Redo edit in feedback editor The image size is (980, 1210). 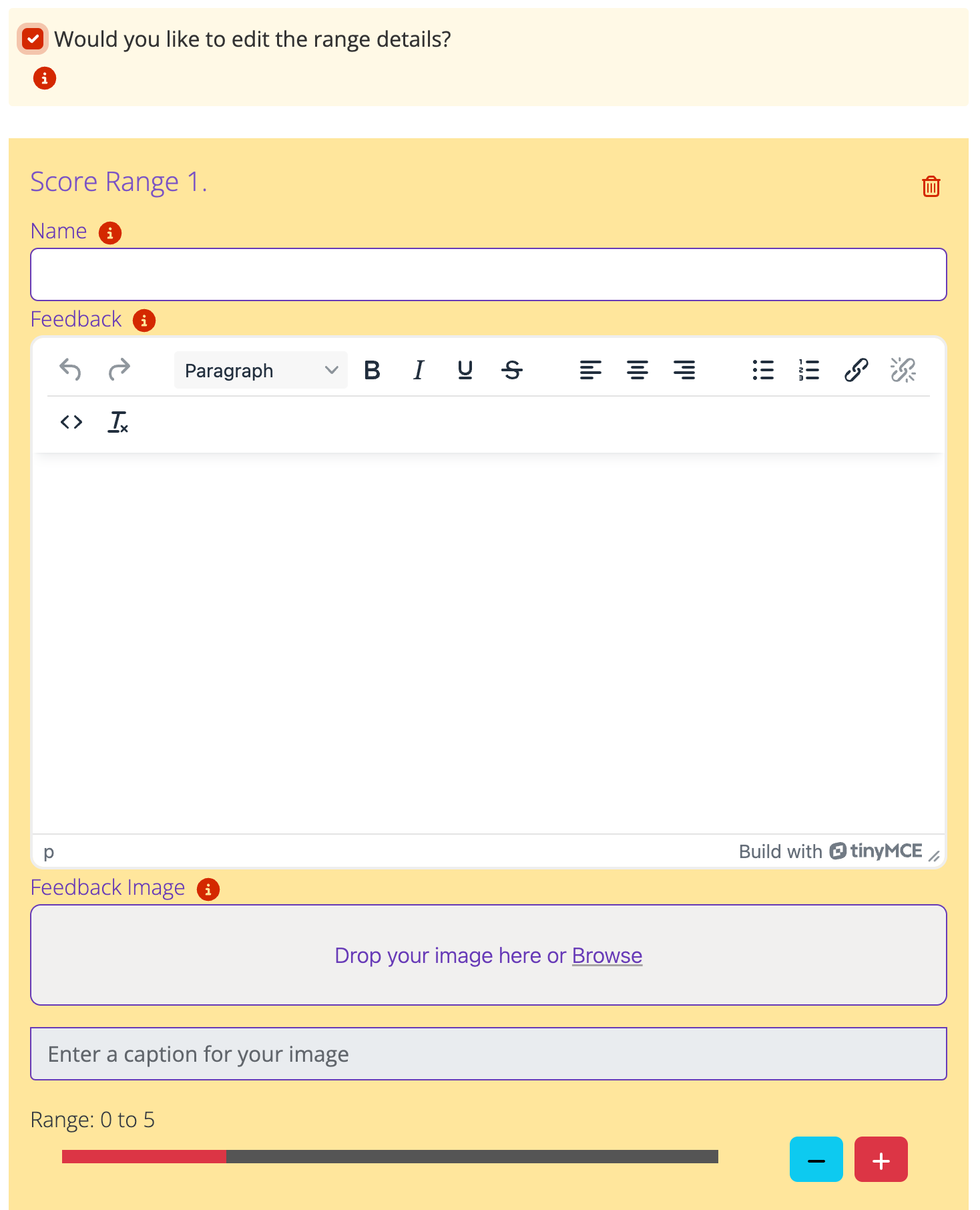point(119,369)
